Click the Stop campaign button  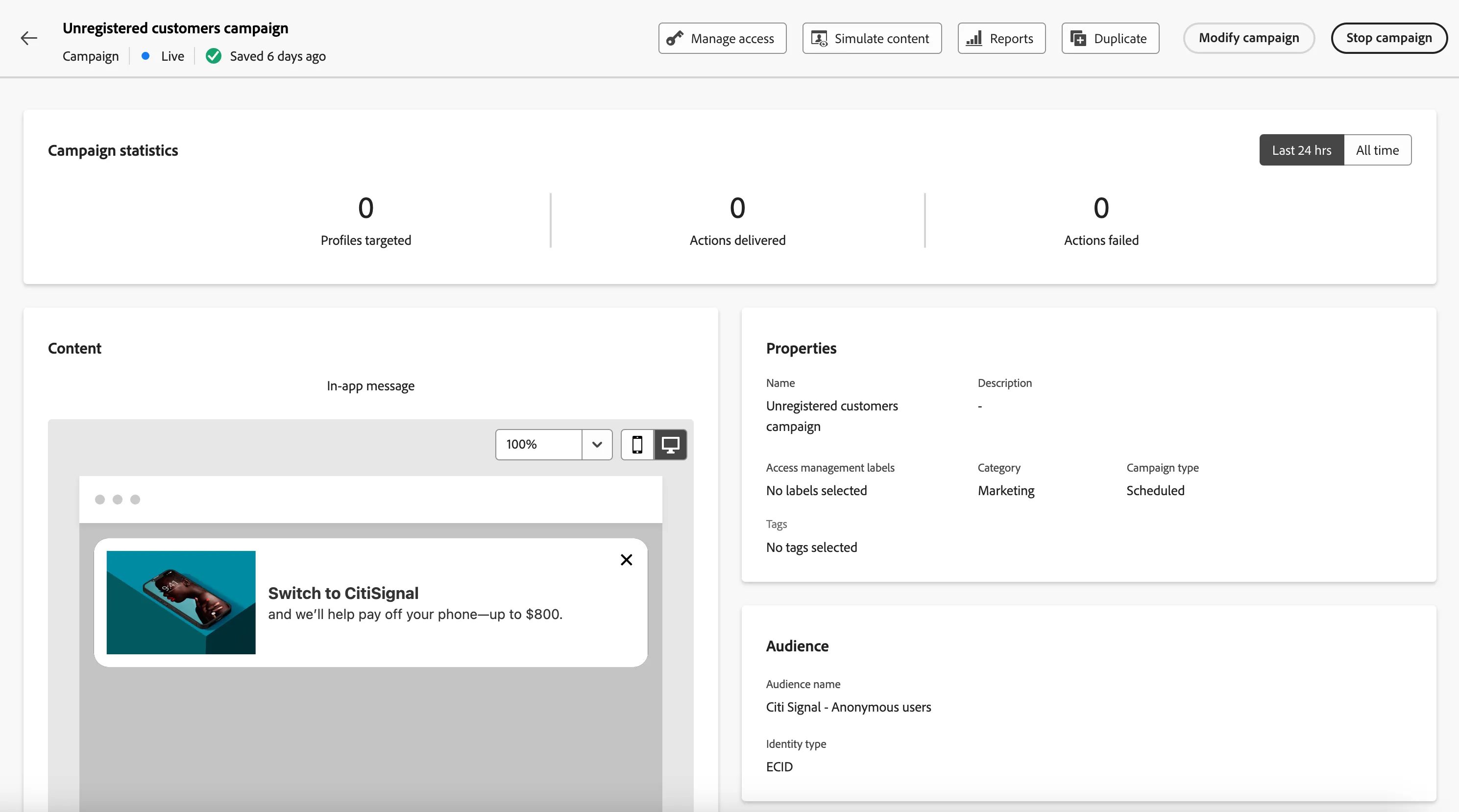pos(1389,38)
